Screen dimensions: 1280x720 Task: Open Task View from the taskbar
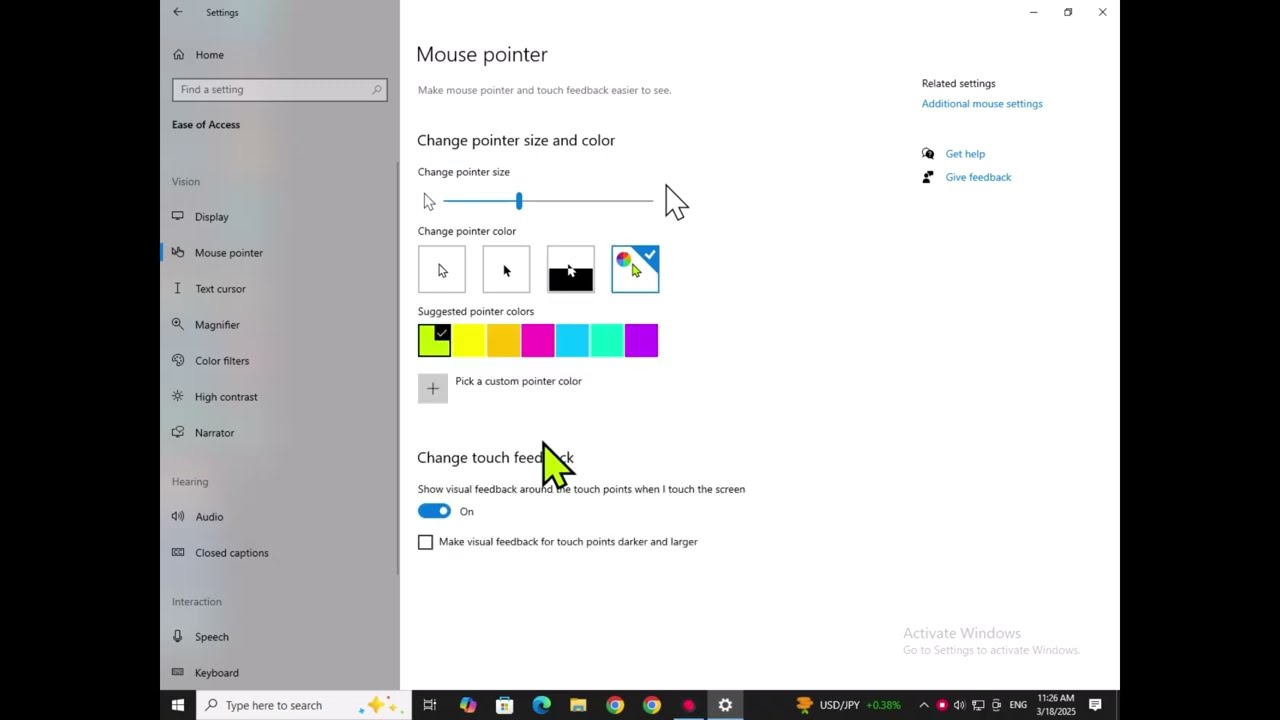pyautogui.click(x=430, y=705)
